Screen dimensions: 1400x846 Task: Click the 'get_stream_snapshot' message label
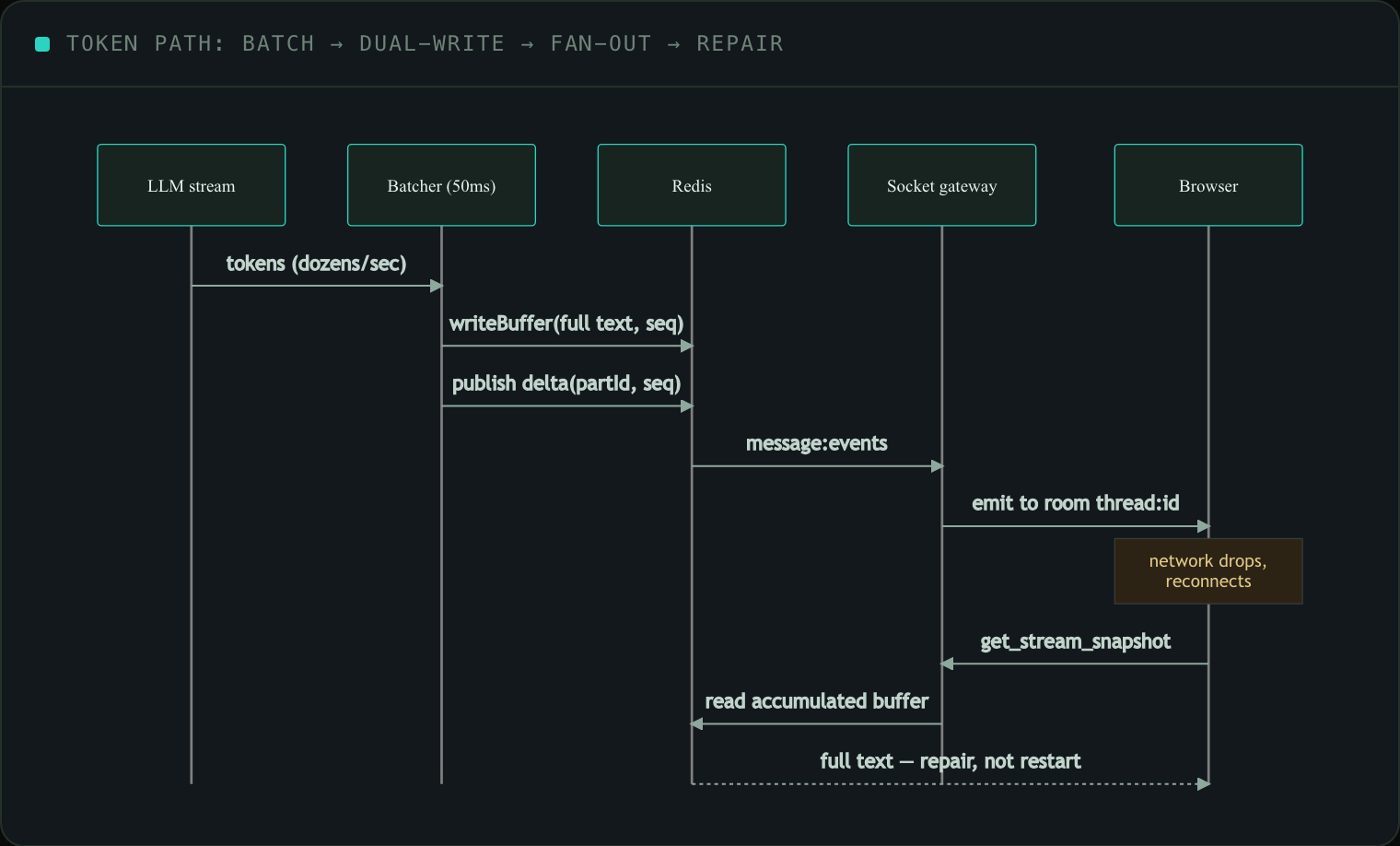tap(1076, 641)
